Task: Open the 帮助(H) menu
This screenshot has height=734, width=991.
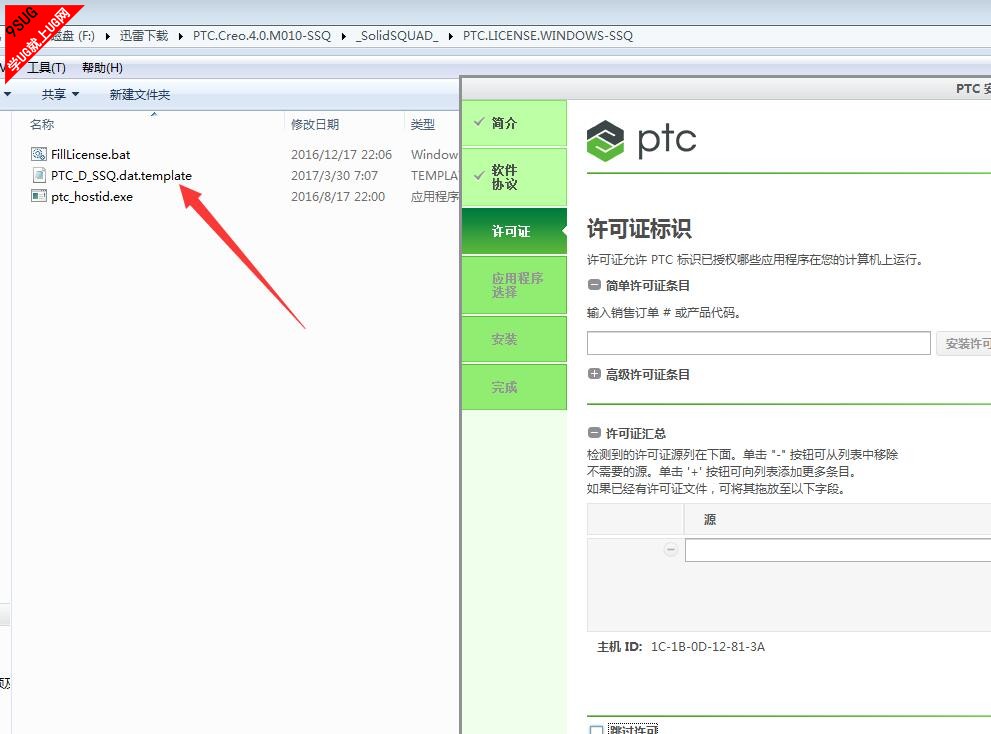Action: click(x=102, y=68)
